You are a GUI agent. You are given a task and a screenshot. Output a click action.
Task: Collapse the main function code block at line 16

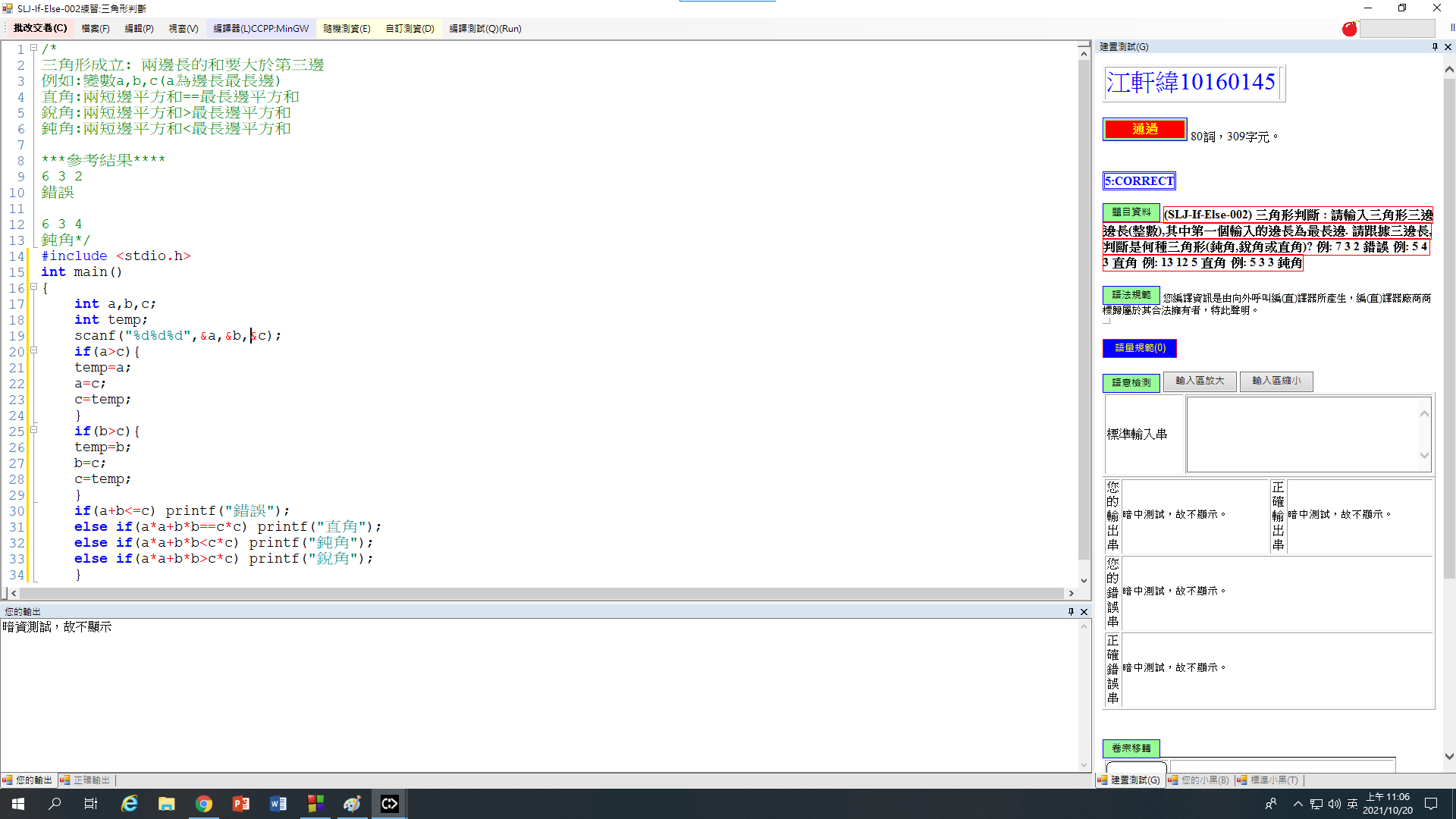pyautogui.click(x=34, y=287)
